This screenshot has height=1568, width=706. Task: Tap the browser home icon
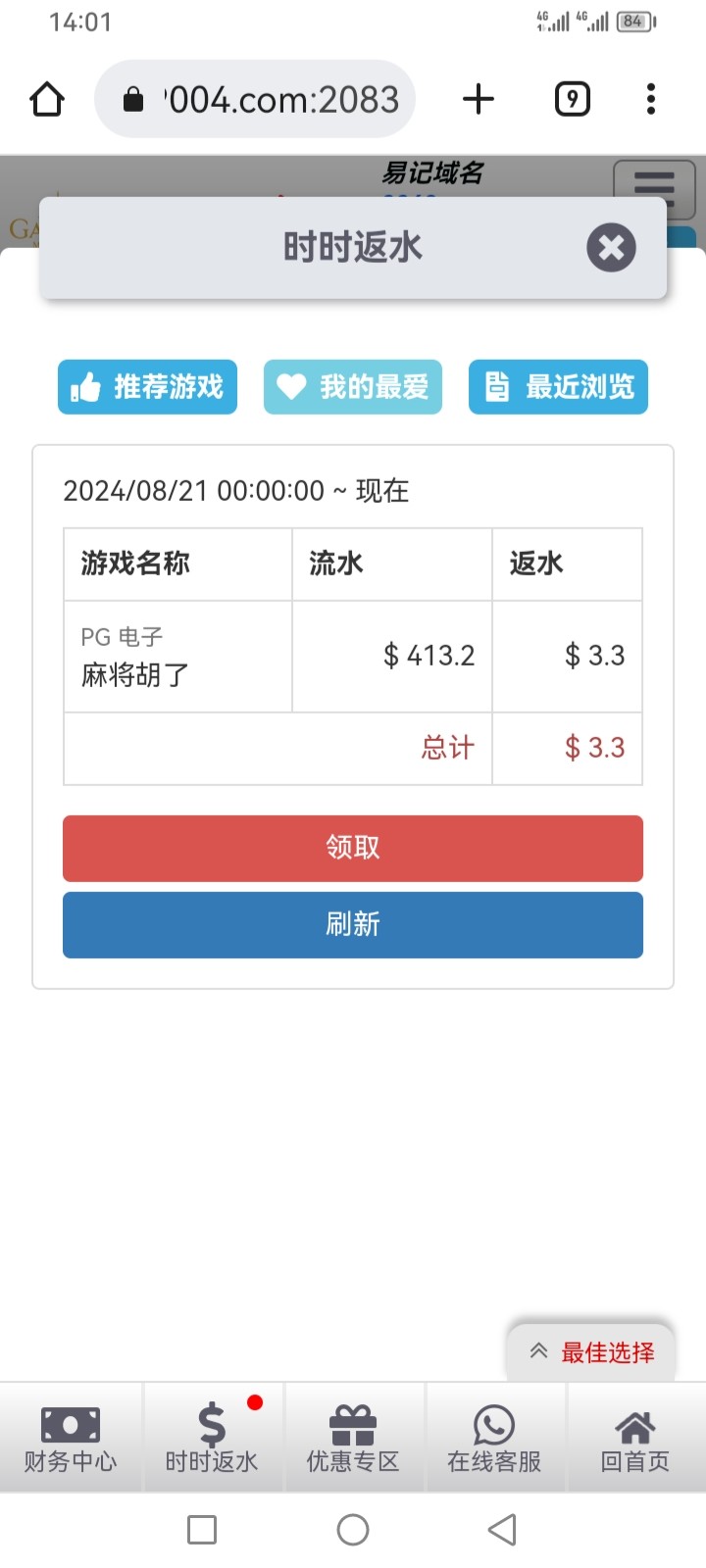47,99
